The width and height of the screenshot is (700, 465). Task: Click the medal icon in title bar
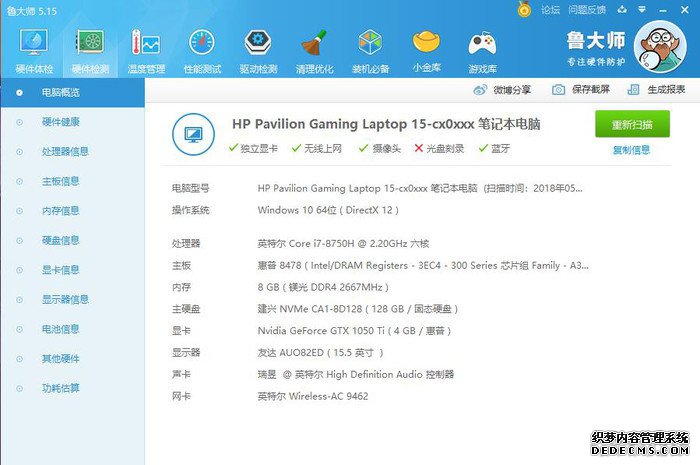[524, 9]
